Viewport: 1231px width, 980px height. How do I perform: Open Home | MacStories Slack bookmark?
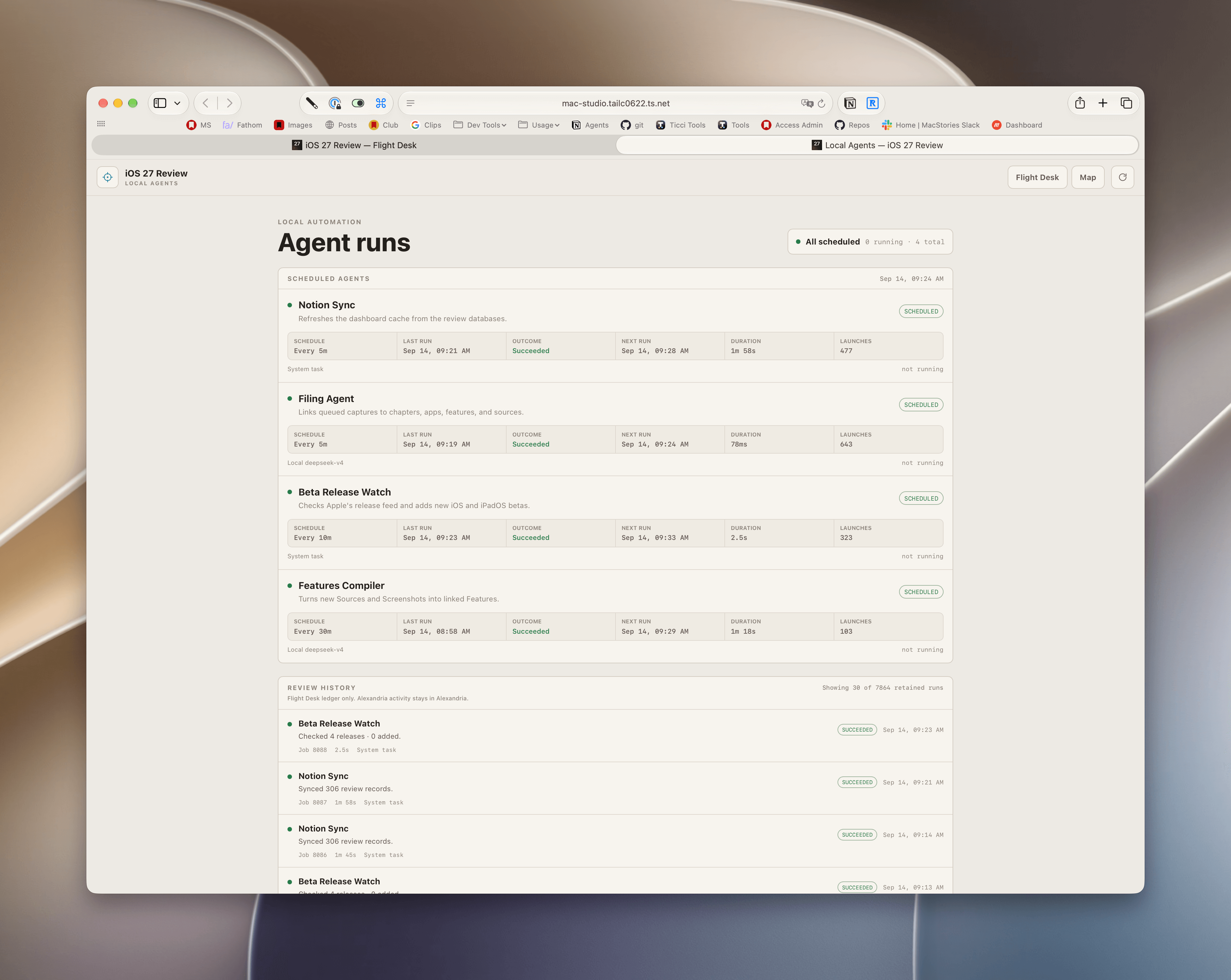[x=931, y=125]
